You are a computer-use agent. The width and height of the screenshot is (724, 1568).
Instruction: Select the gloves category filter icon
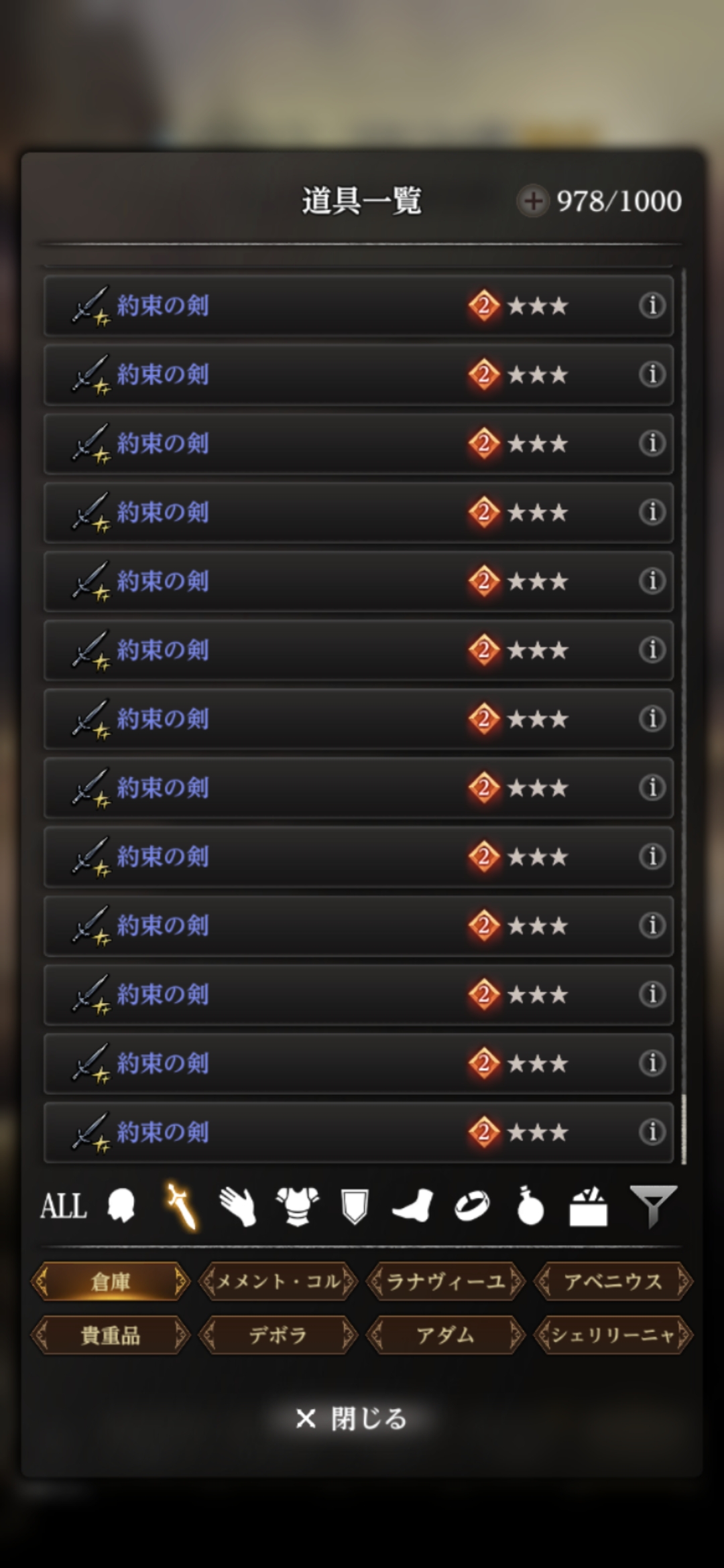click(x=238, y=1207)
